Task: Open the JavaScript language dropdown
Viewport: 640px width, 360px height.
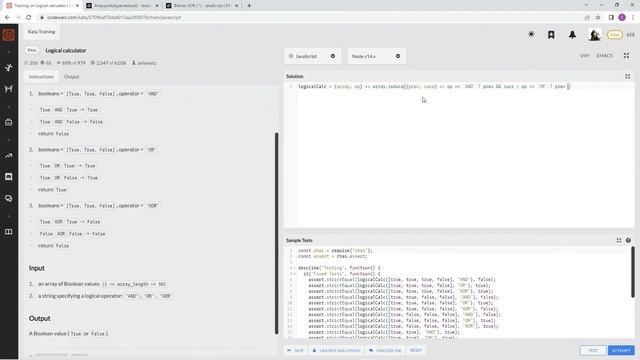Action: 312,56
